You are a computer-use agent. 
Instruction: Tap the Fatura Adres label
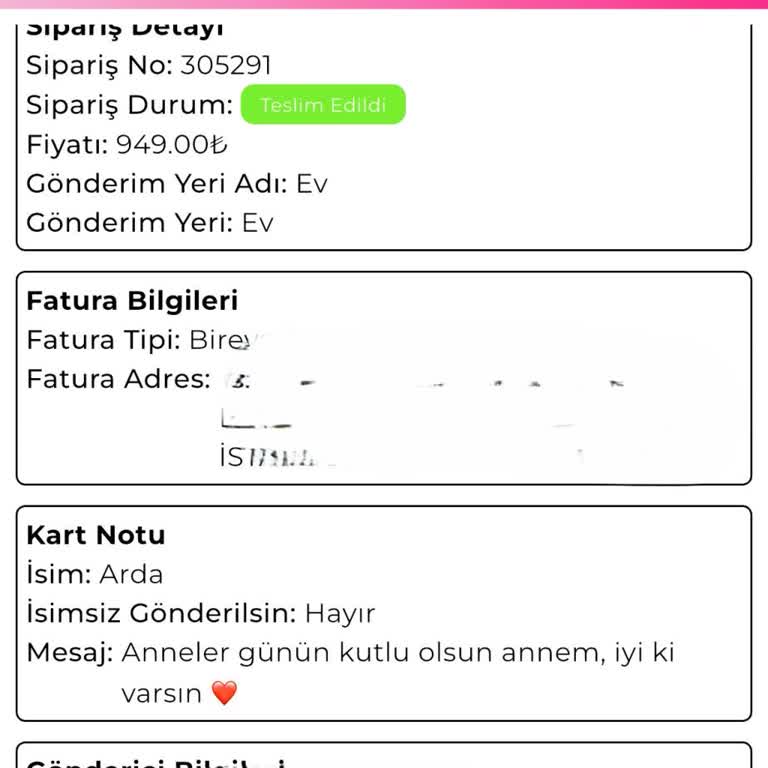click(x=118, y=380)
